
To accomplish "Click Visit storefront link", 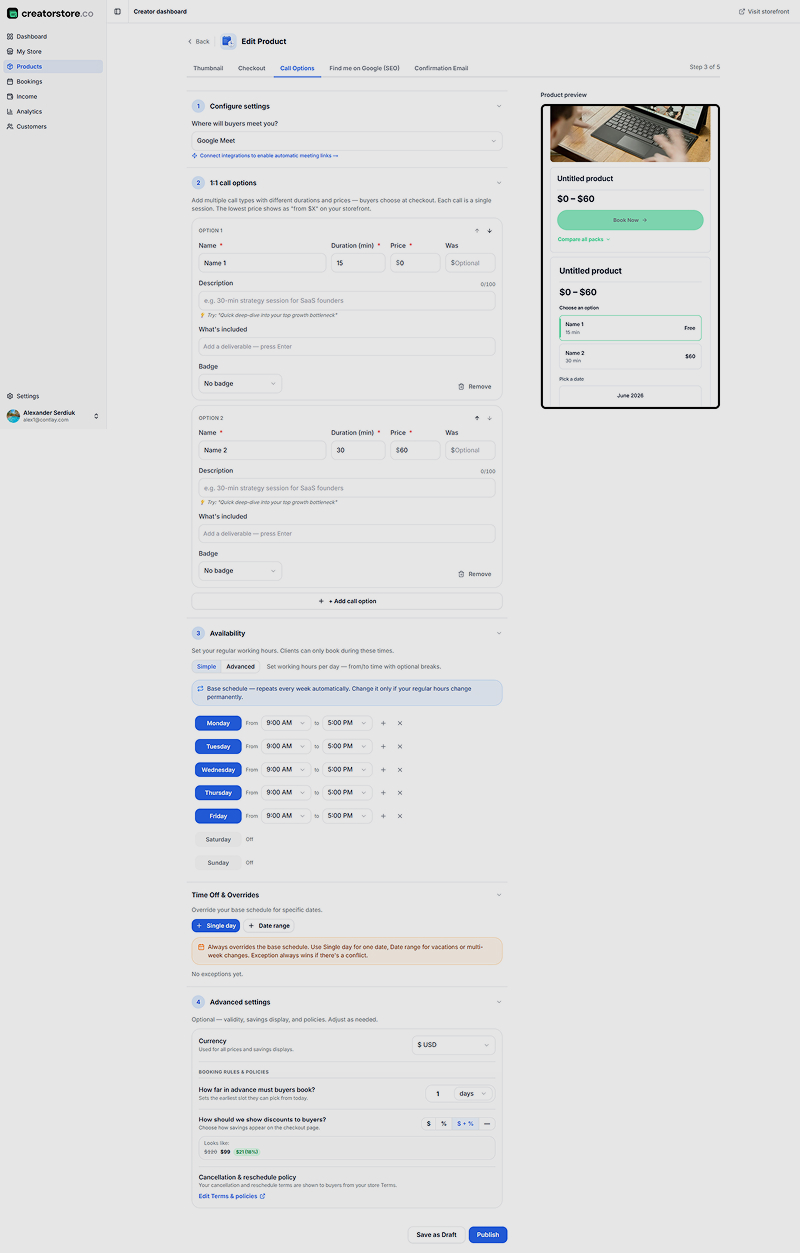I will click(764, 12).
